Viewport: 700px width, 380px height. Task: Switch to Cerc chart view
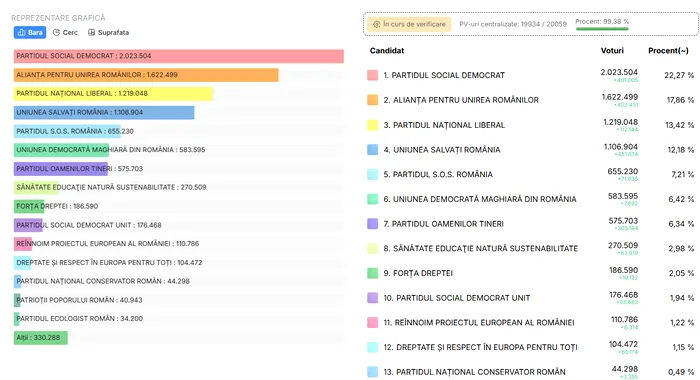pyautogui.click(x=65, y=33)
